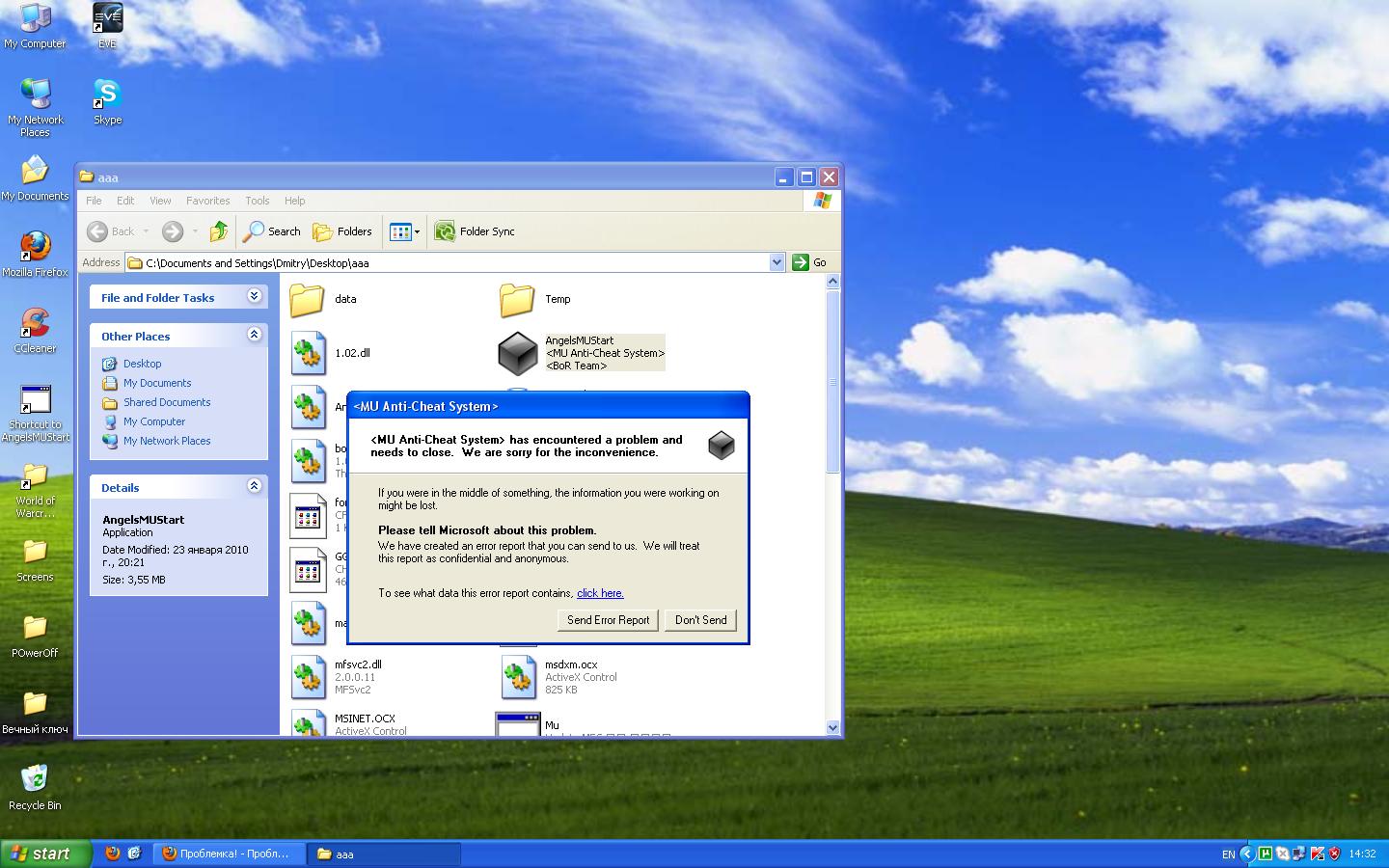Collapse File and Folder Tasks panel
This screenshot has width=1389, height=868.
click(x=255, y=296)
